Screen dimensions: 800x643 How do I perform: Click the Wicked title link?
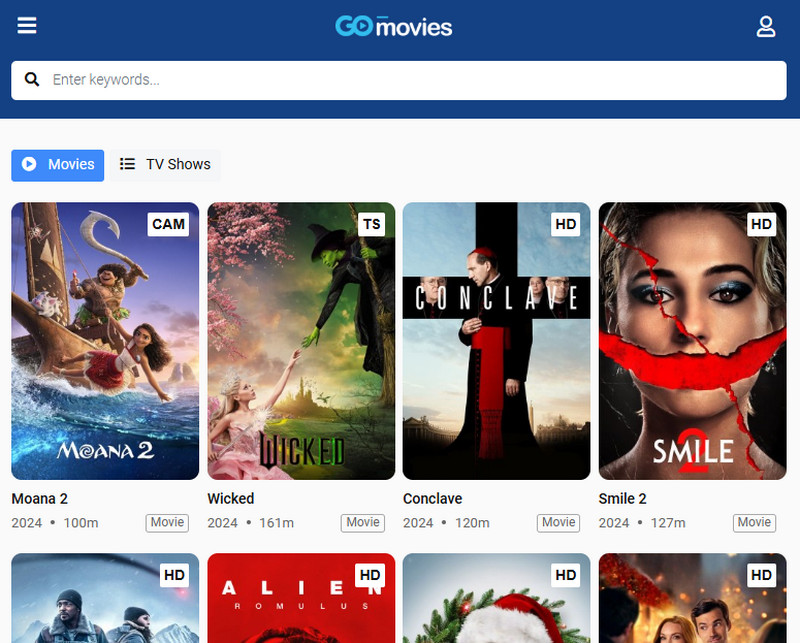coord(231,499)
